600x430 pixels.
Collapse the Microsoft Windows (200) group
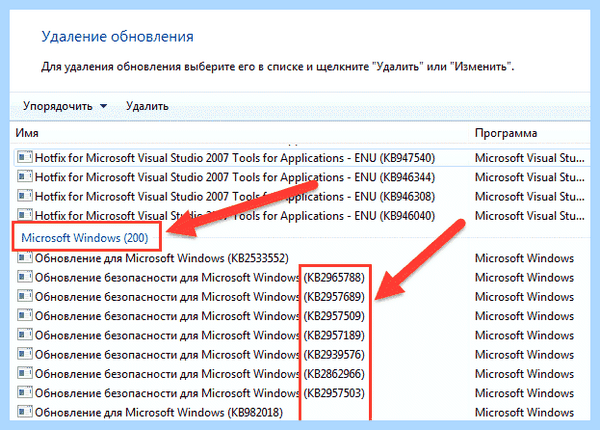(85, 238)
